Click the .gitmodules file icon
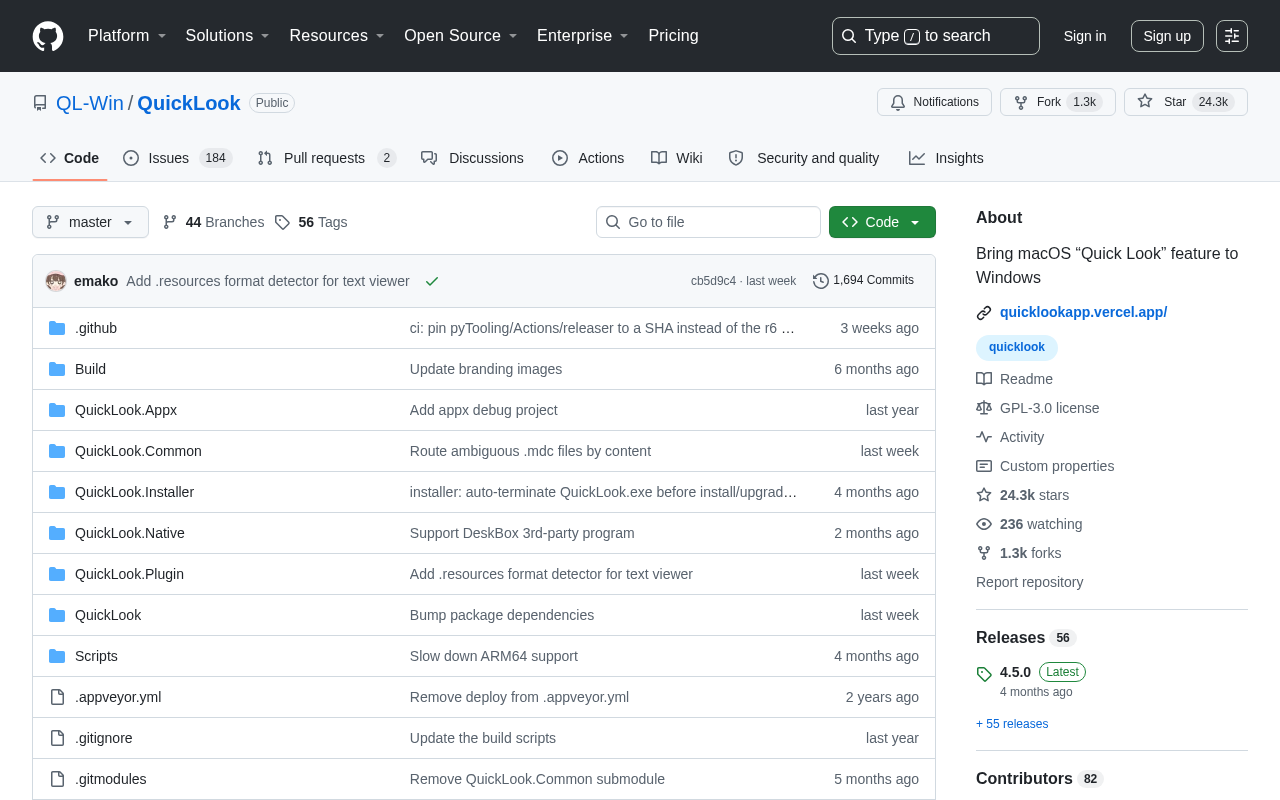Screen dimensions: 1280x800 click(x=57, y=779)
